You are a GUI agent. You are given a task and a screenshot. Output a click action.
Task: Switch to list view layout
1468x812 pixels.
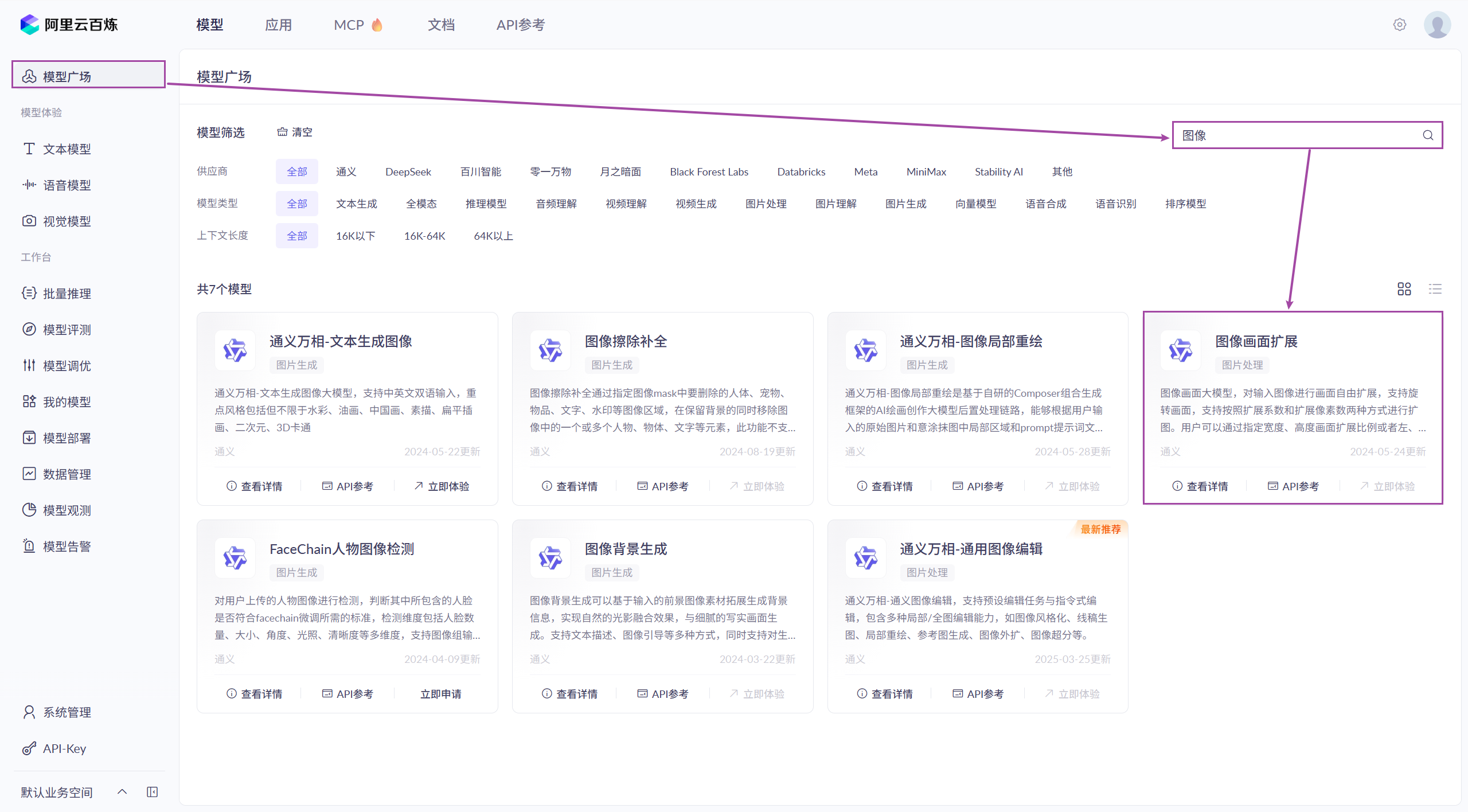click(x=1435, y=289)
